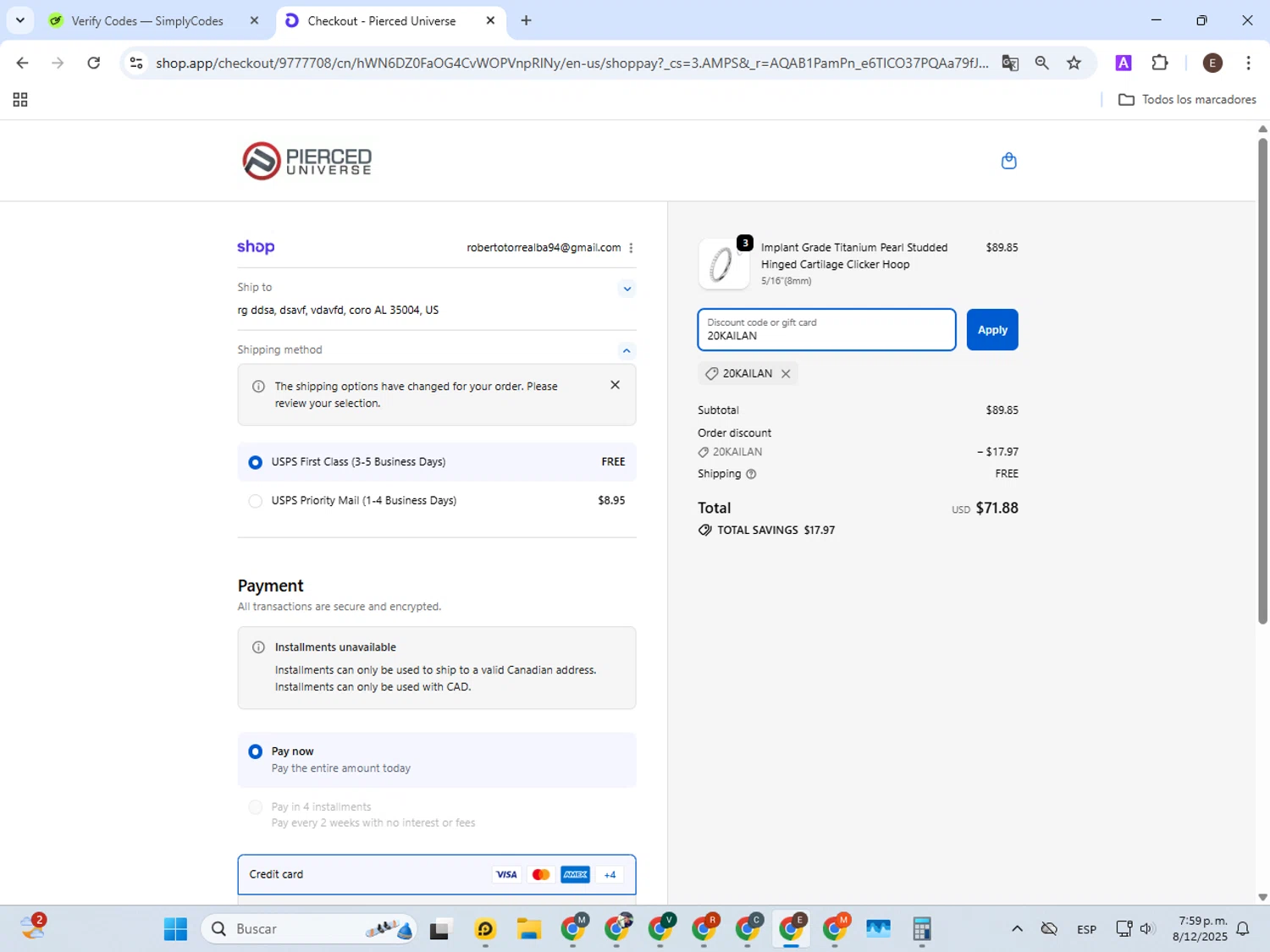The height and width of the screenshot is (952, 1270).
Task: Collapse the Shipping method section
Action: coord(627,350)
